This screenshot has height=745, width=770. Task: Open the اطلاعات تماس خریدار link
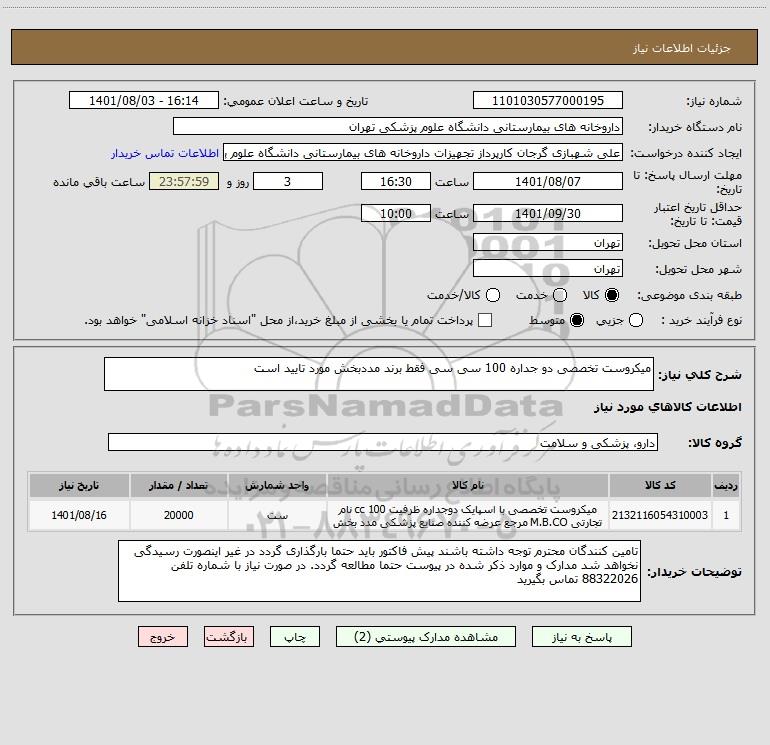point(165,153)
